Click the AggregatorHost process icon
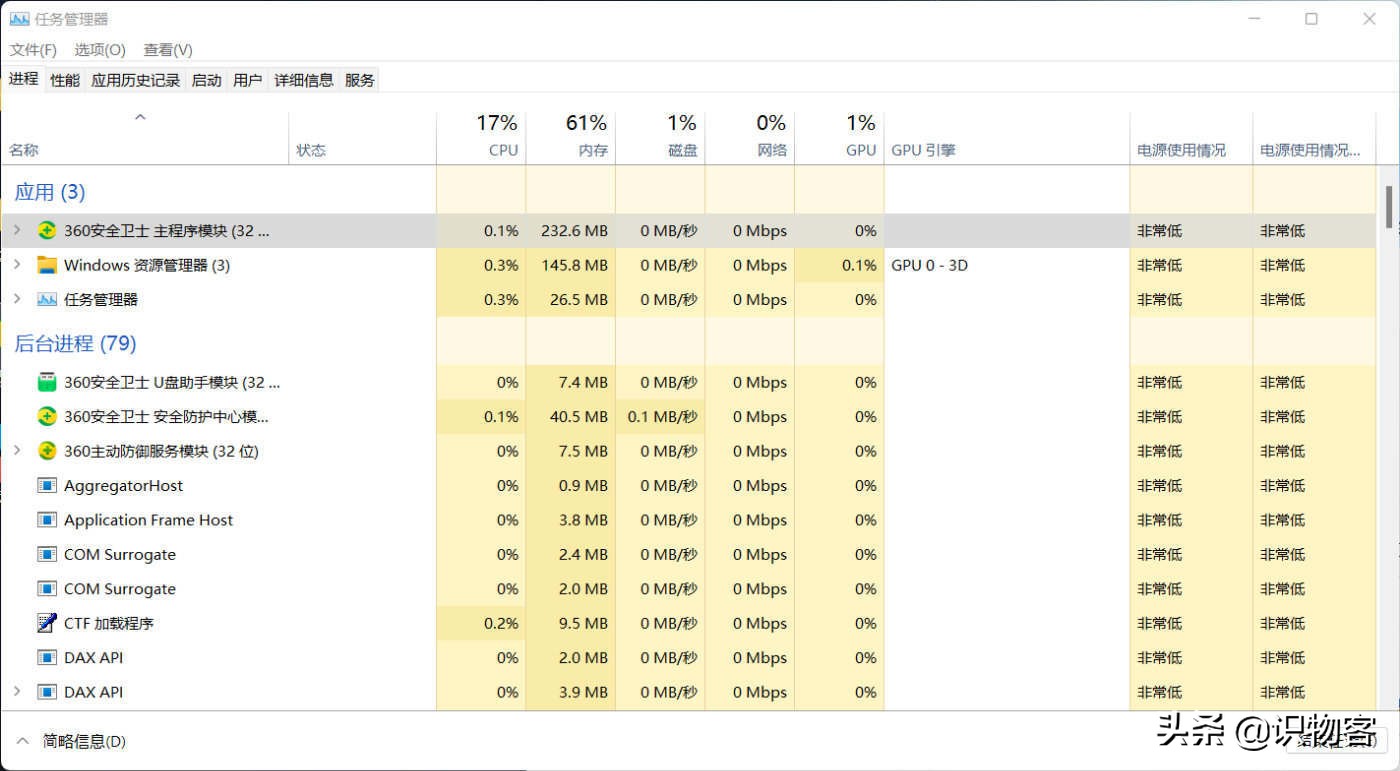 click(x=46, y=486)
